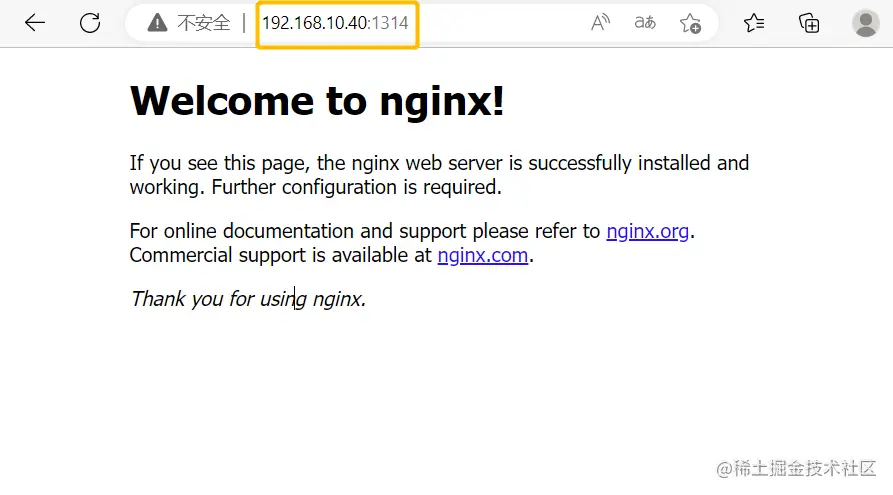The image size is (893, 495).
Task: Add this page to favorites star icon
Action: tap(690, 23)
